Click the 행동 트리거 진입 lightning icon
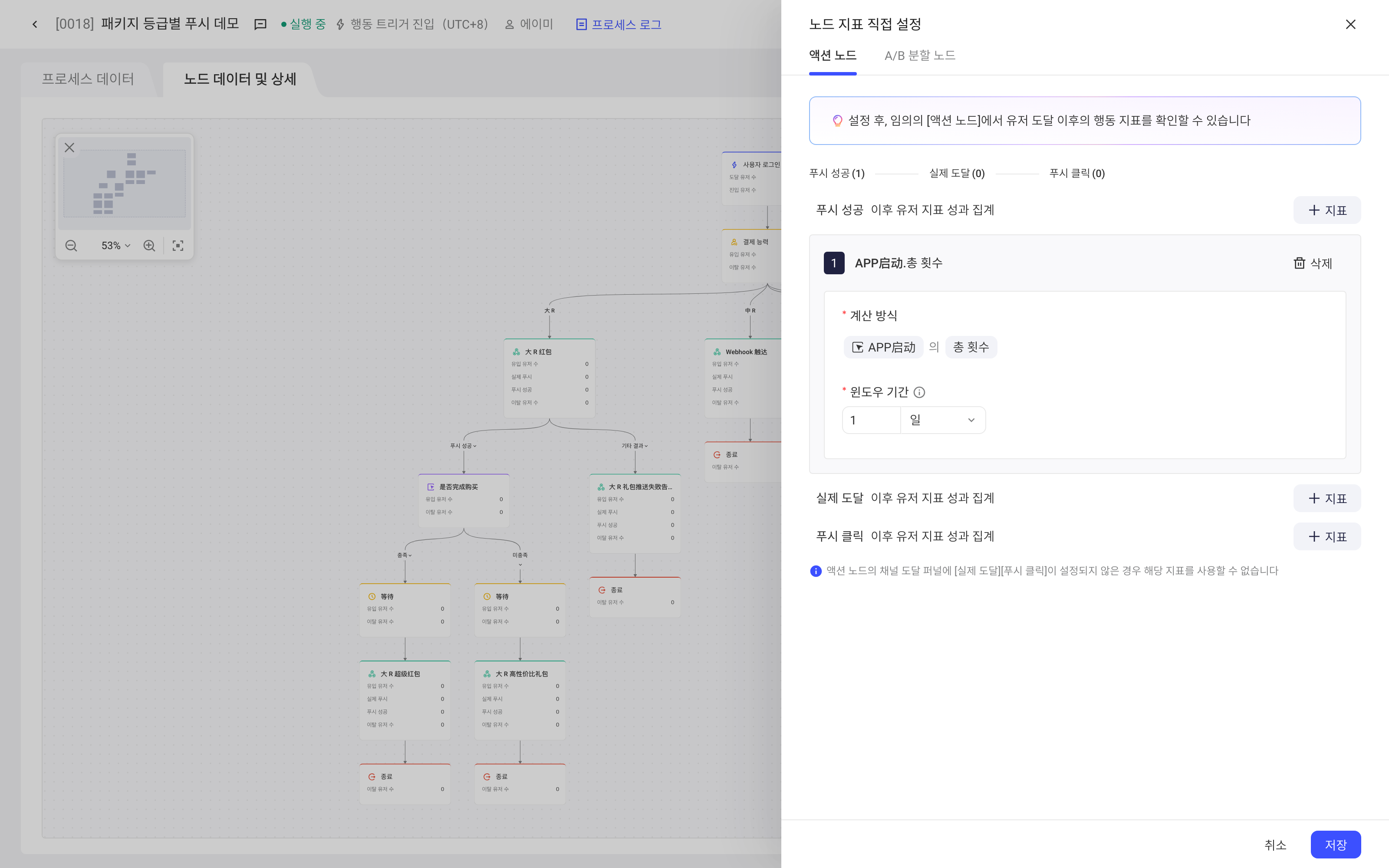The image size is (1389, 868). 340,24
